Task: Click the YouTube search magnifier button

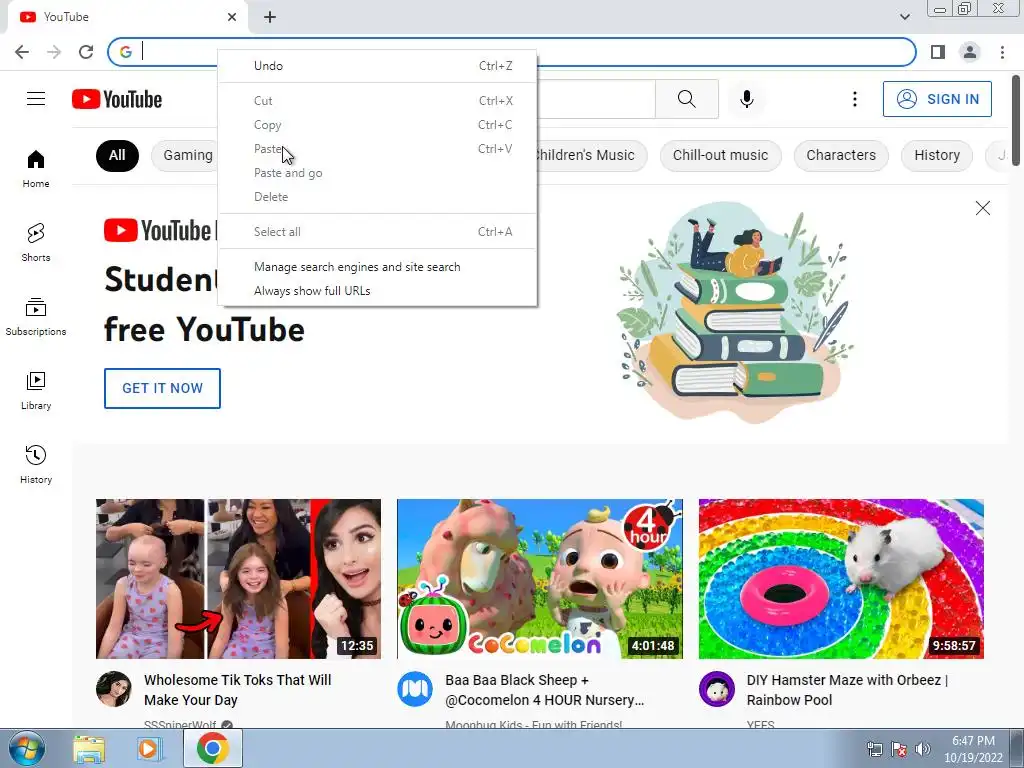Action: [x=686, y=99]
